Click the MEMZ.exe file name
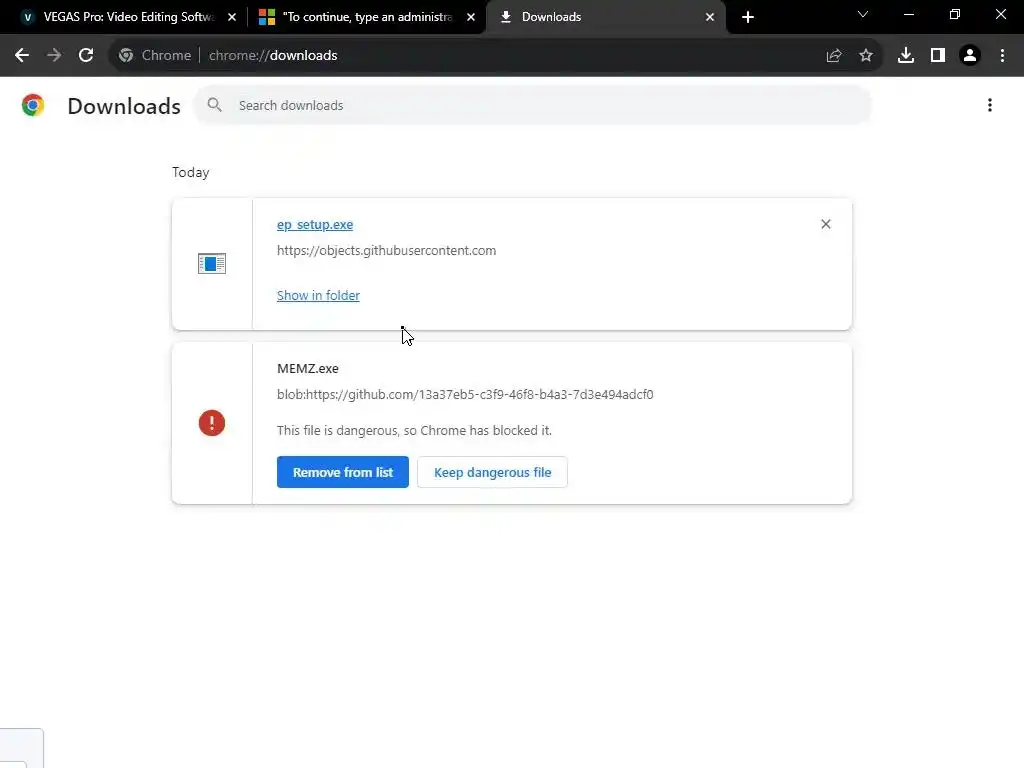This screenshot has width=1024, height=768. click(x=308, y=368)
